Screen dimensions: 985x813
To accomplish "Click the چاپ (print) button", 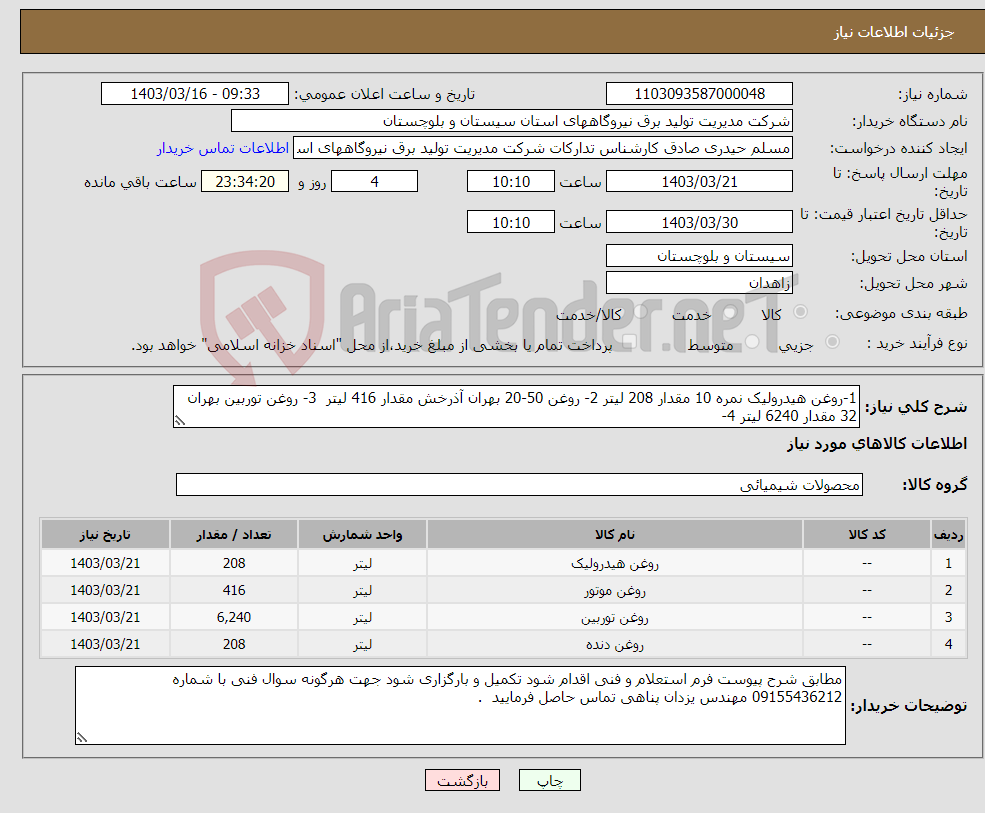I will [550, 780].
